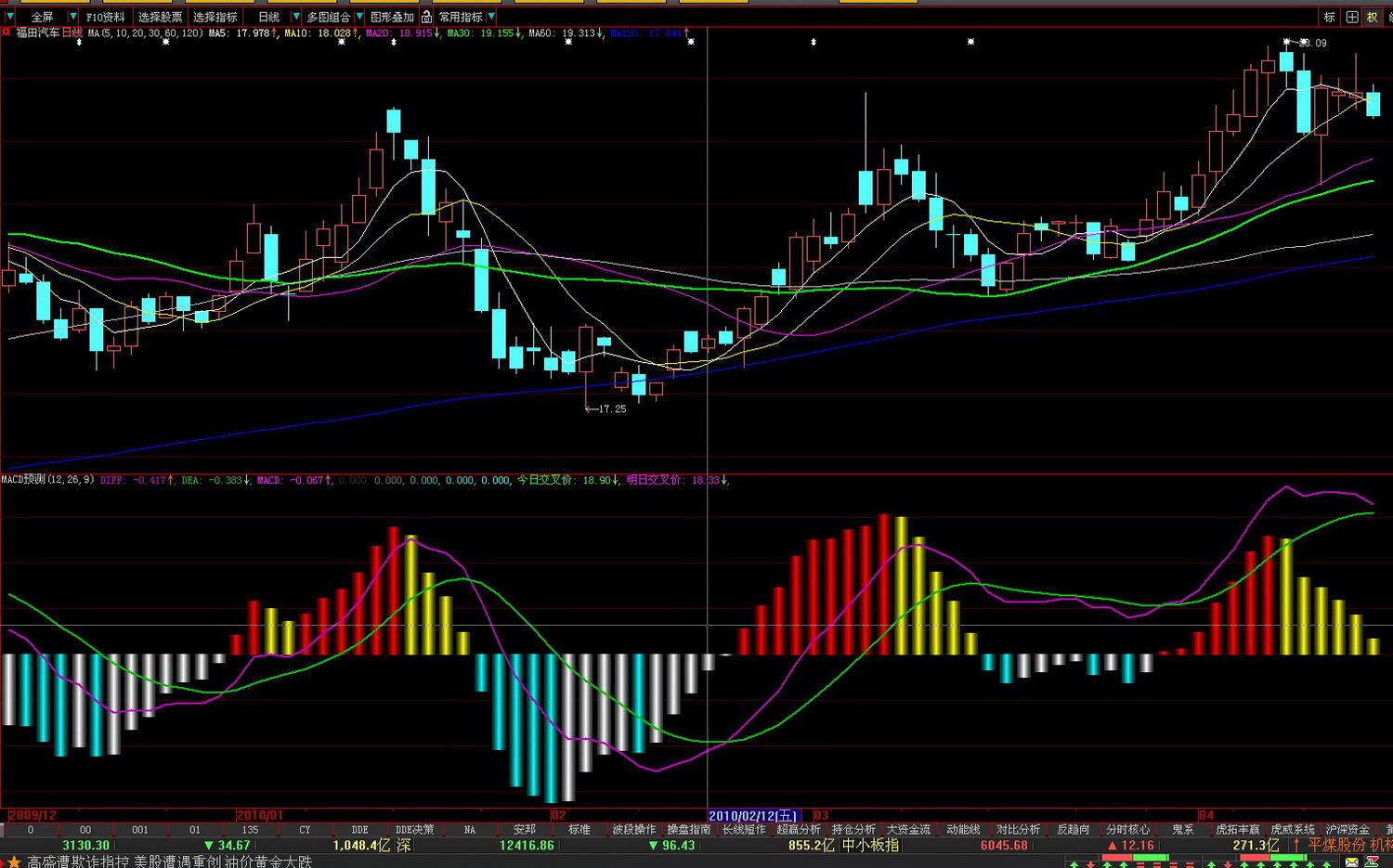1393x868 pixels.
Task: Switch to the 反趋向 tab
Action: [x=1073, y=830]
